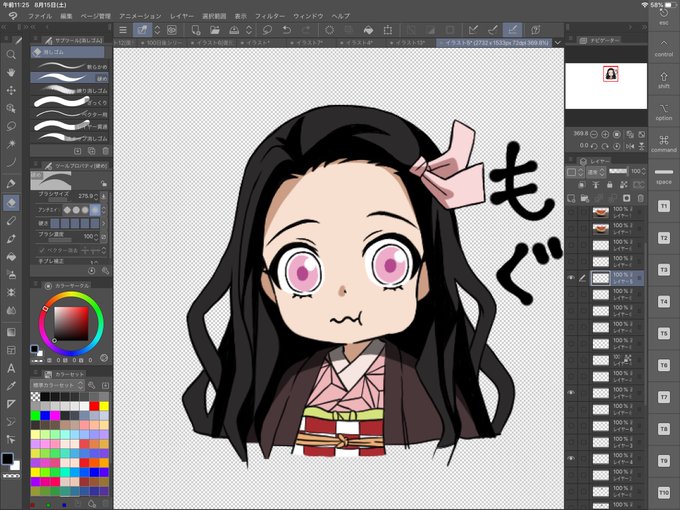Select the Move layer tool
680x510 pixels.
point(11,90)
